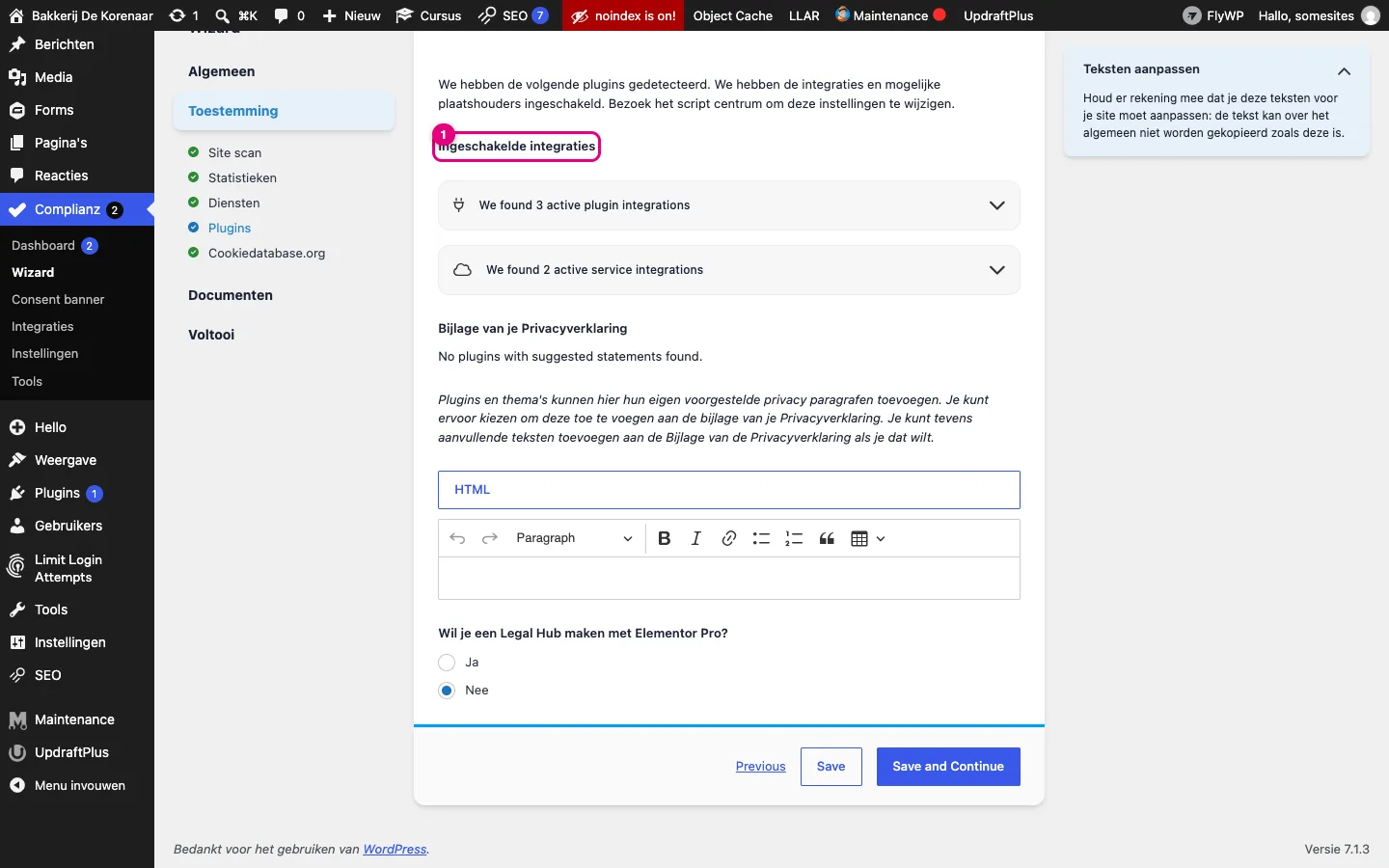The width and height of the screenshot is (1389, 868).
Task: Expand the 2 active service integrations panel
Action: pos(729,270)
